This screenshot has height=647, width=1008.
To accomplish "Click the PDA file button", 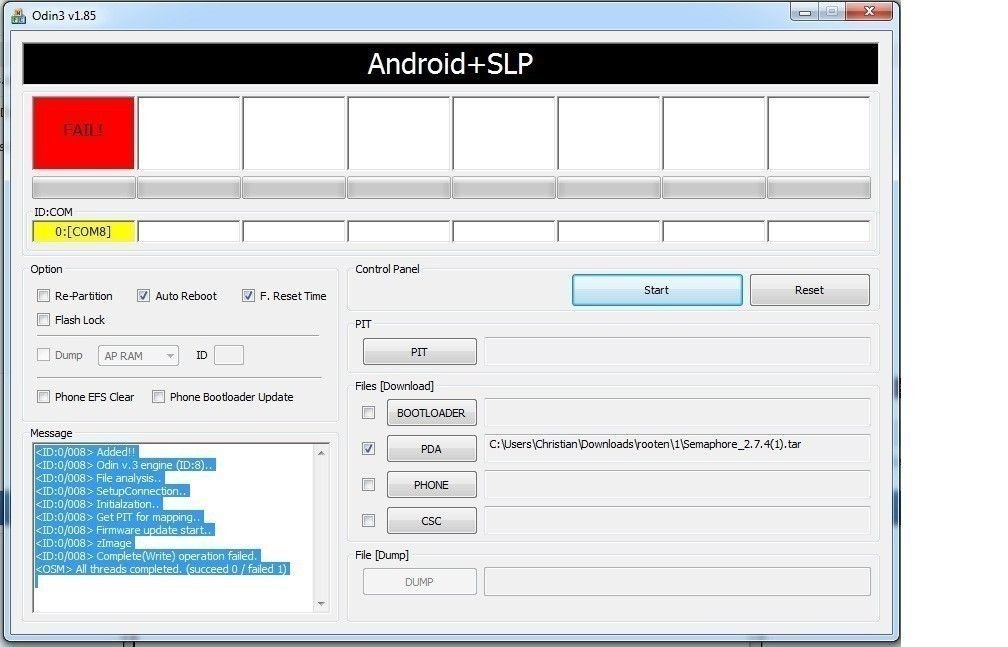I will pyautogui.click(x=431, y=449).
